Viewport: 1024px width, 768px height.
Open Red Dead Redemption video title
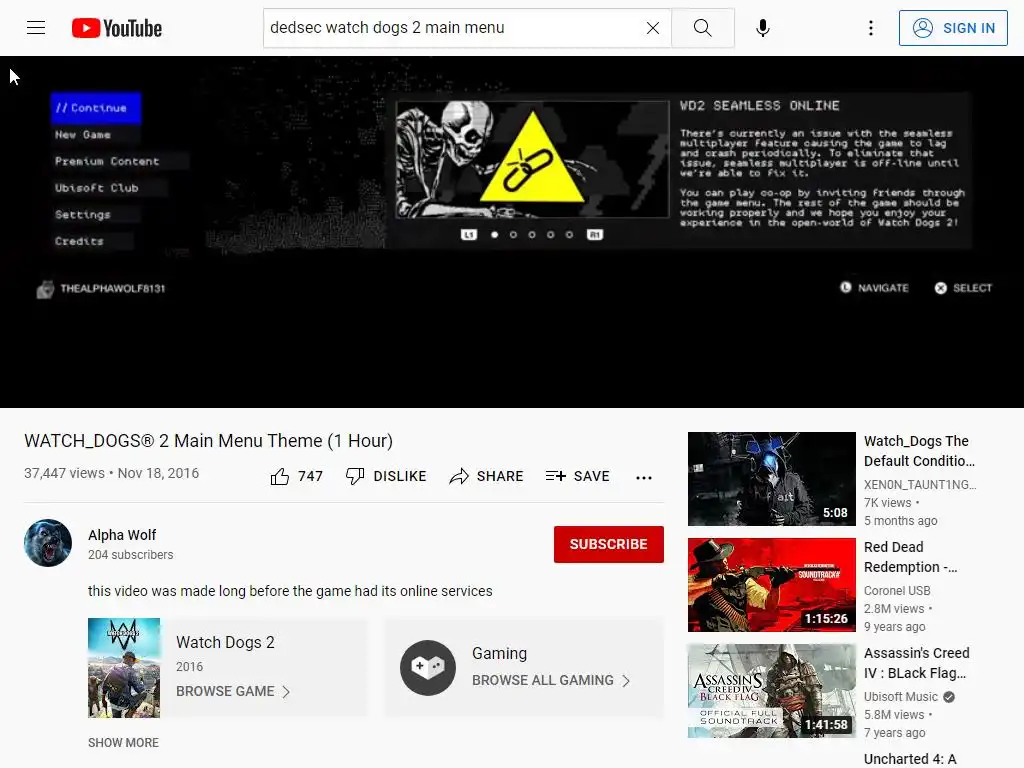[910, 557]
